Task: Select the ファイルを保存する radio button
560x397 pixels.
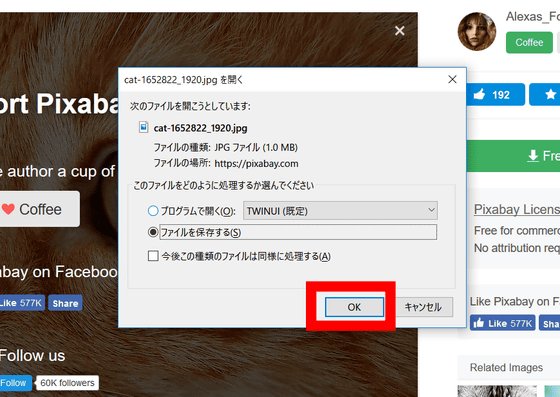Action: pos(153,232)
